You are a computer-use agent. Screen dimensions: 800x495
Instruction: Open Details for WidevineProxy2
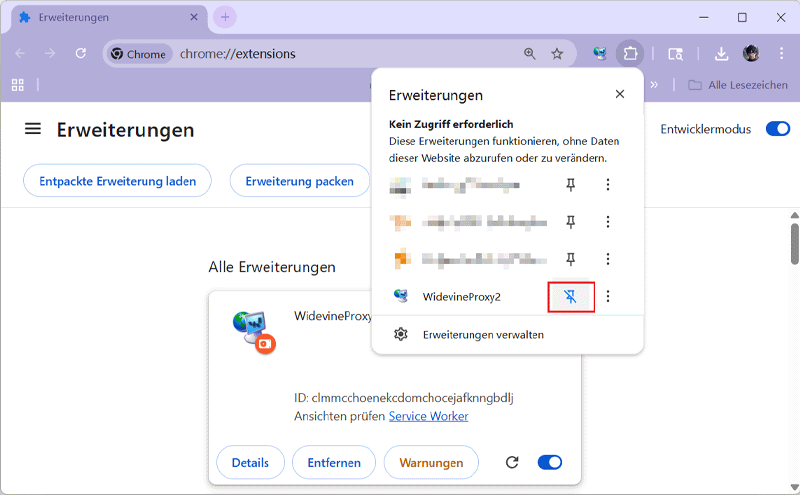coord(250,462)
